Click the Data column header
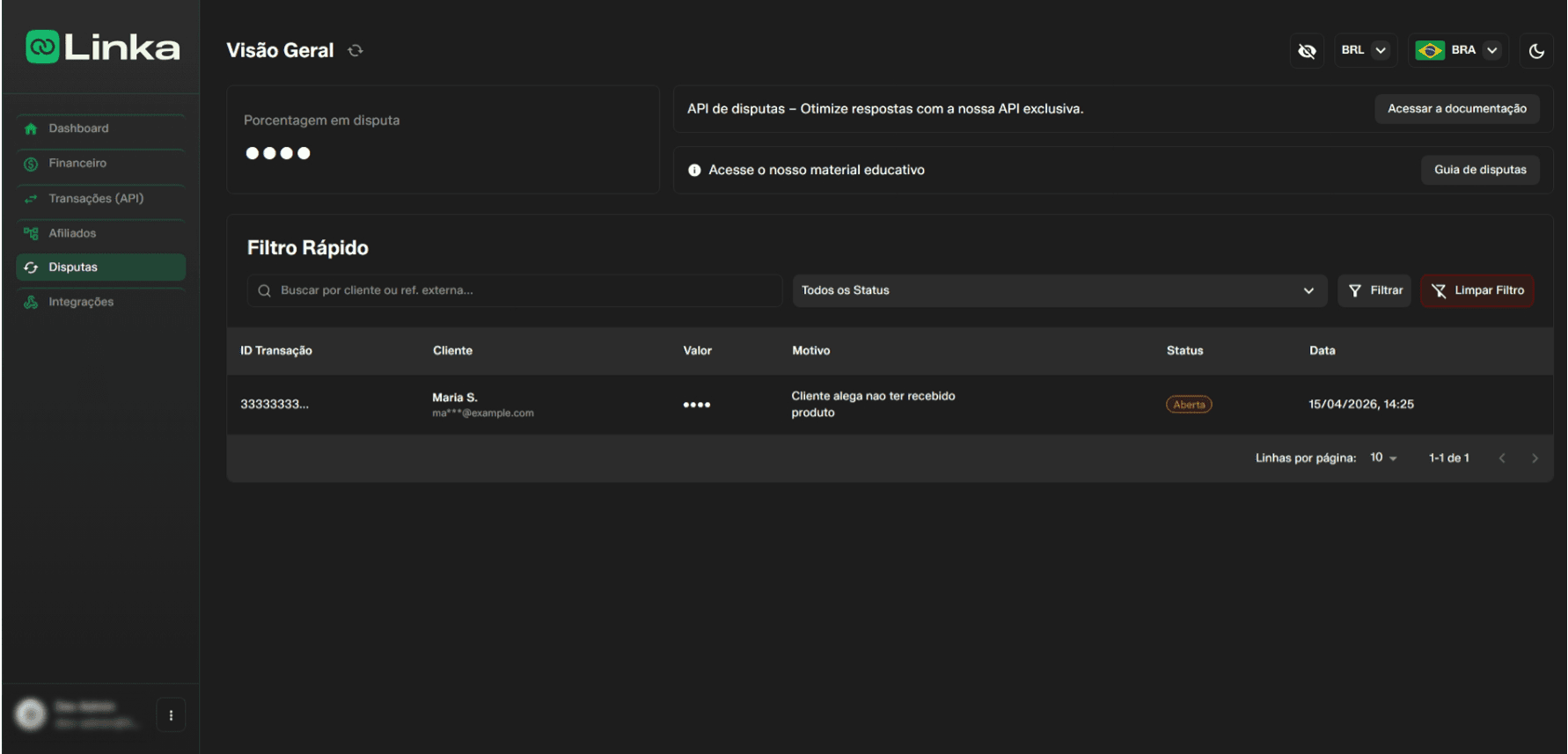This screenshot has height=754, width=1568. point(1322,350)
